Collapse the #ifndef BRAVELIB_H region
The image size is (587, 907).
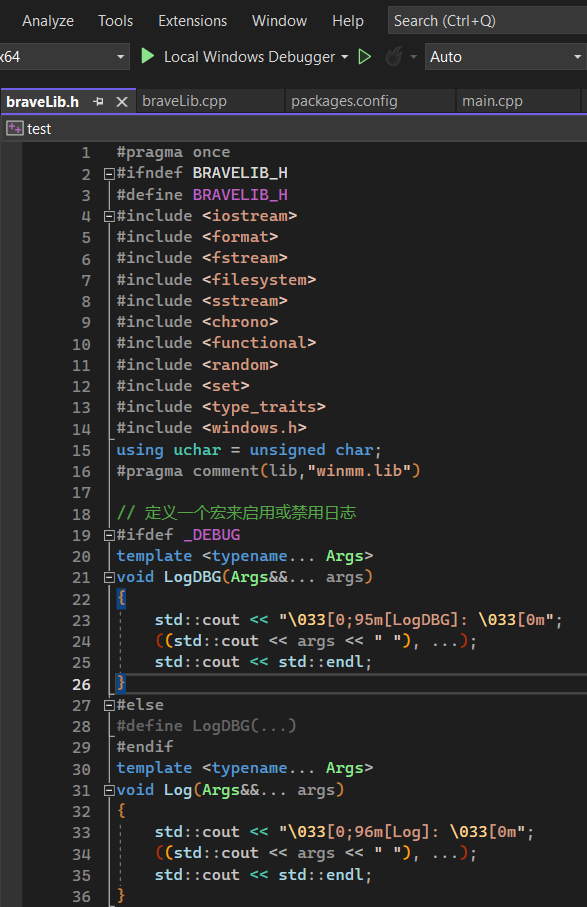pos(109,174)
